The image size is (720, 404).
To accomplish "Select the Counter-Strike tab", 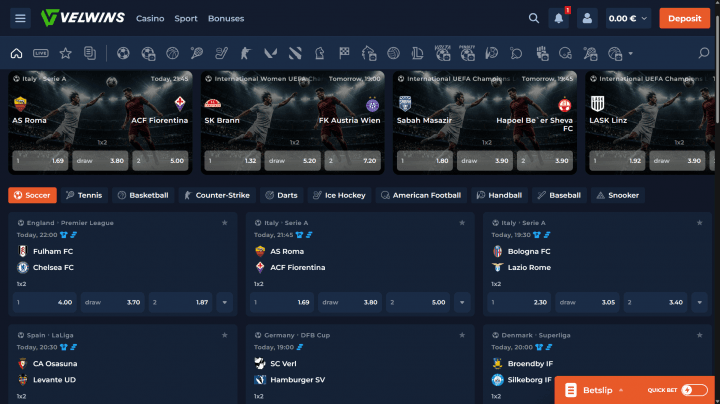I will point(217,195).
